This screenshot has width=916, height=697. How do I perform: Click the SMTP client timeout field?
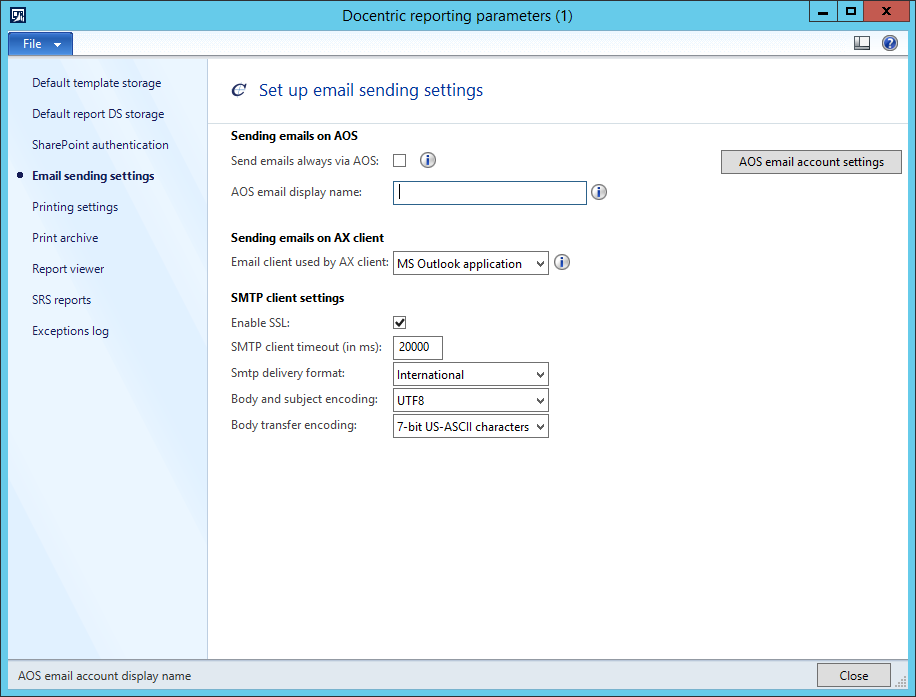pos(418,348)
